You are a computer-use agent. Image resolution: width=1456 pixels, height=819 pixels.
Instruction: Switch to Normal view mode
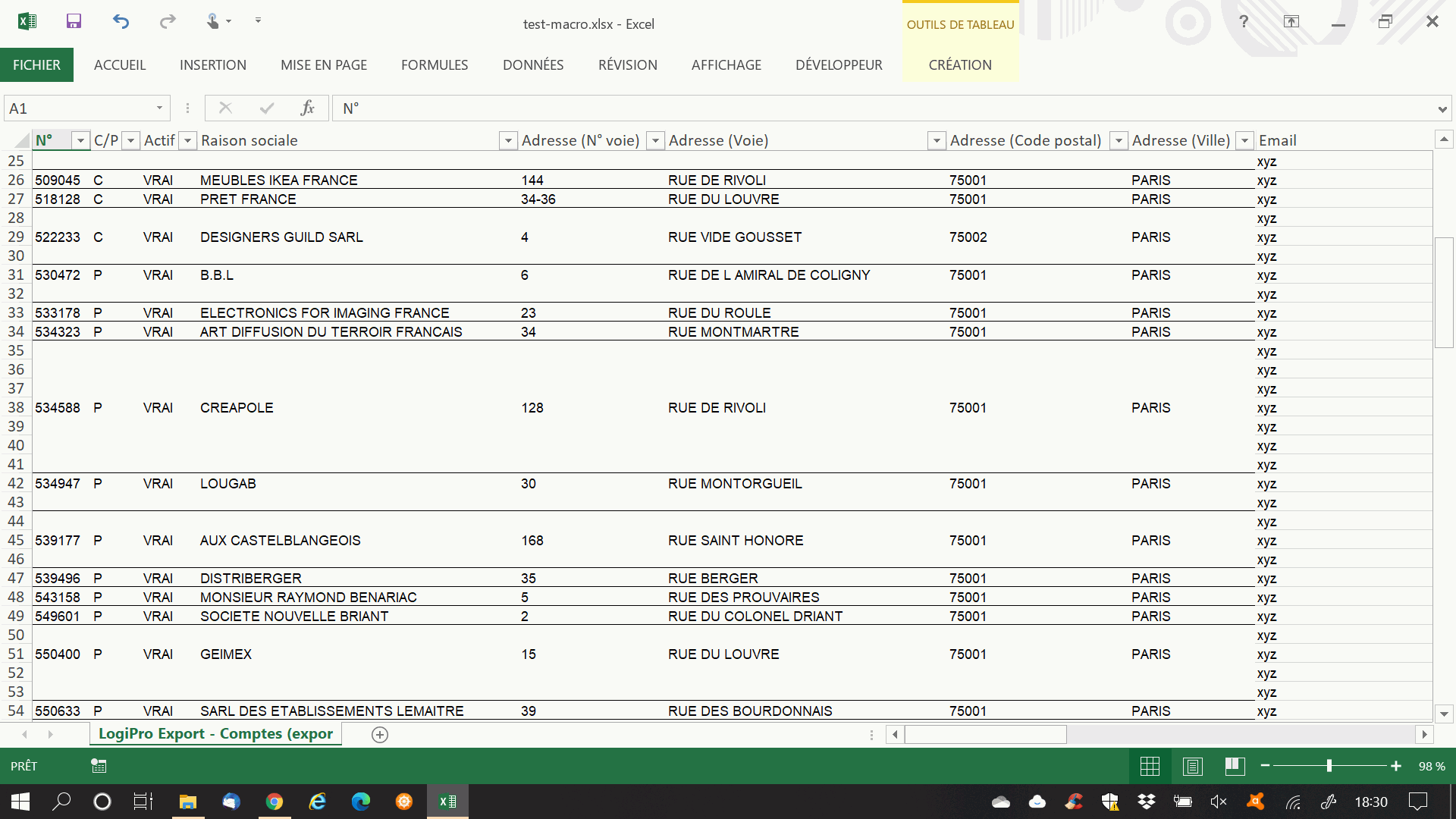(1150, 766)
